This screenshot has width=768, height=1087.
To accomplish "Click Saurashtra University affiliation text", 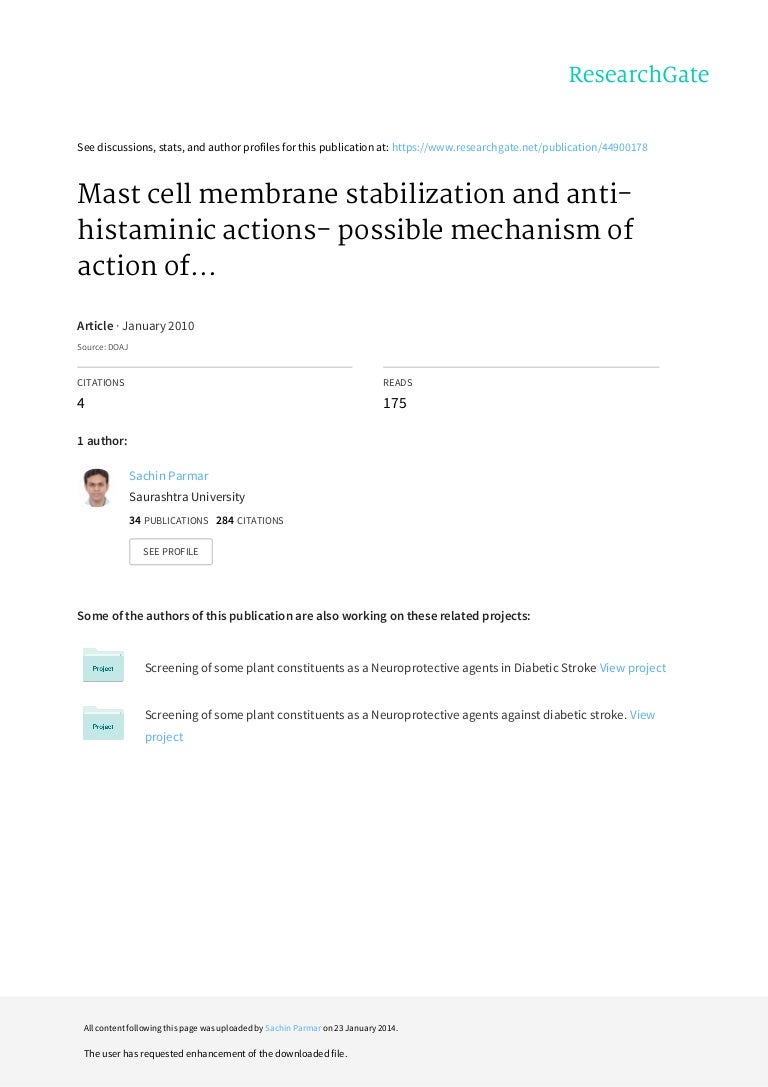I will tap(186, 497).
